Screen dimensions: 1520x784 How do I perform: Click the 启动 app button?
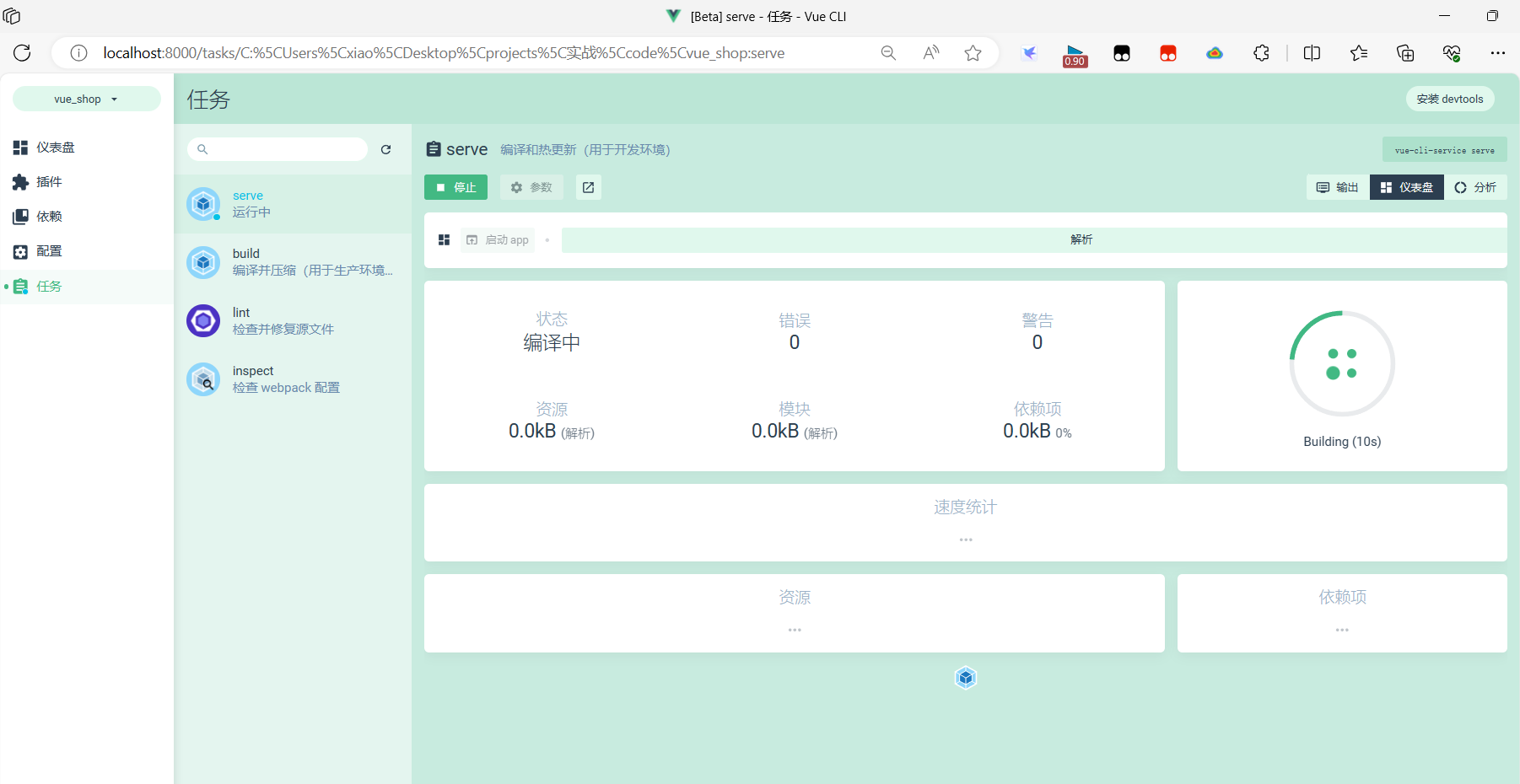point(499,240)
